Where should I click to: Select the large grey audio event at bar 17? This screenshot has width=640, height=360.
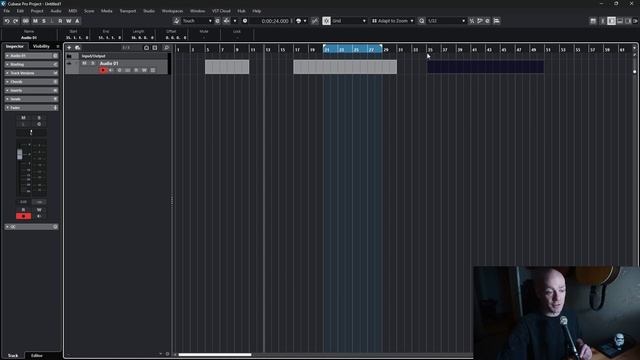click(x=345, y=67)
